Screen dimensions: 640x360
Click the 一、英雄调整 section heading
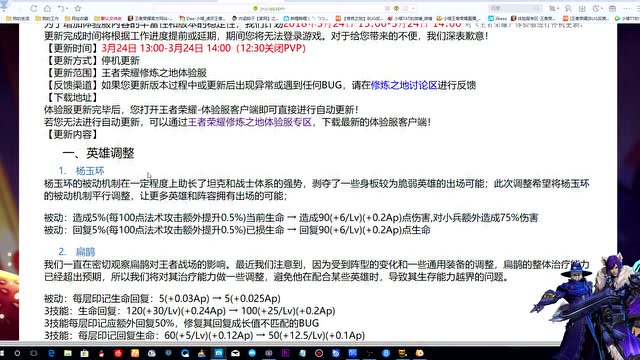coord(98,153)
